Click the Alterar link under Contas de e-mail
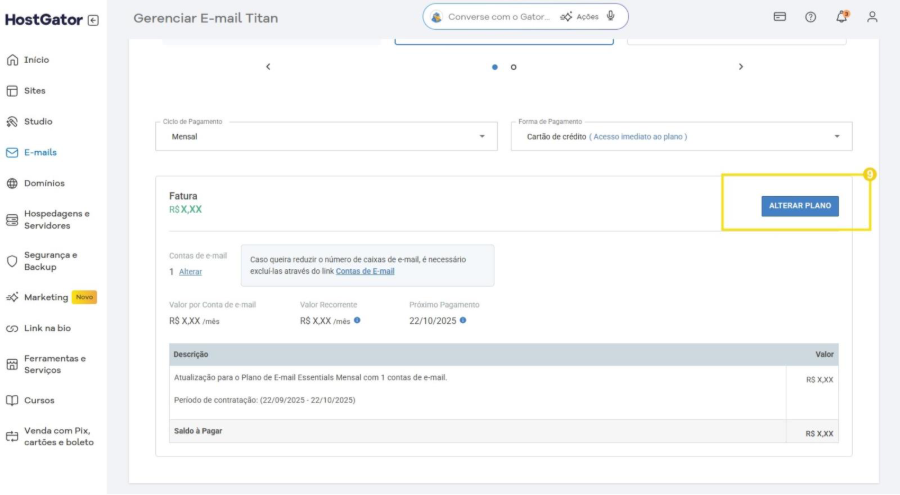 coord(191,272)
